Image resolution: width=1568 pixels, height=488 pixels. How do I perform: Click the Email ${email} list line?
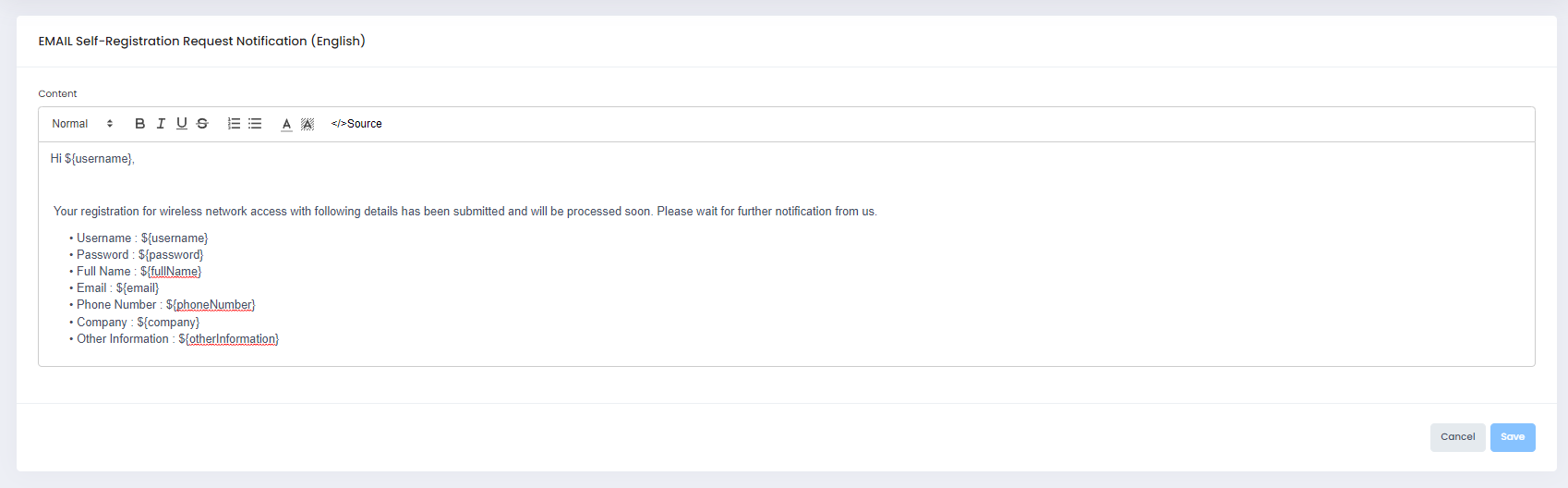pos(117,288)
